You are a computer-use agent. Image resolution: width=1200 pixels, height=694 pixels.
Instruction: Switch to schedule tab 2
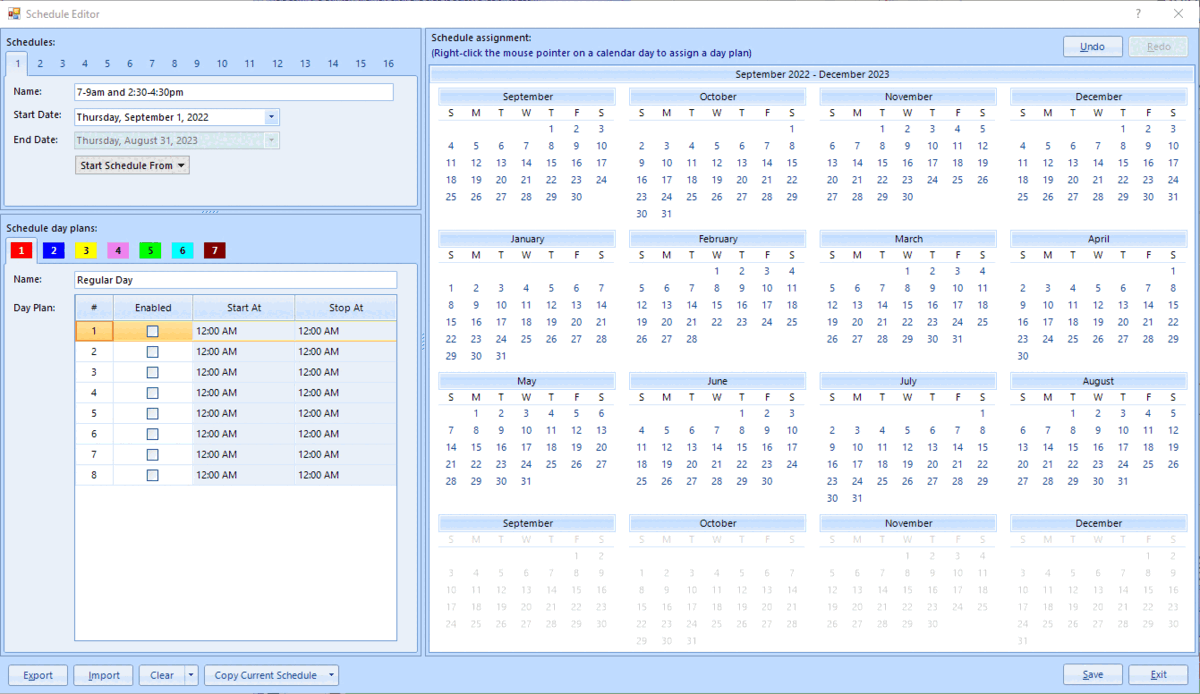pyautogui.click(x=40, y=64)
